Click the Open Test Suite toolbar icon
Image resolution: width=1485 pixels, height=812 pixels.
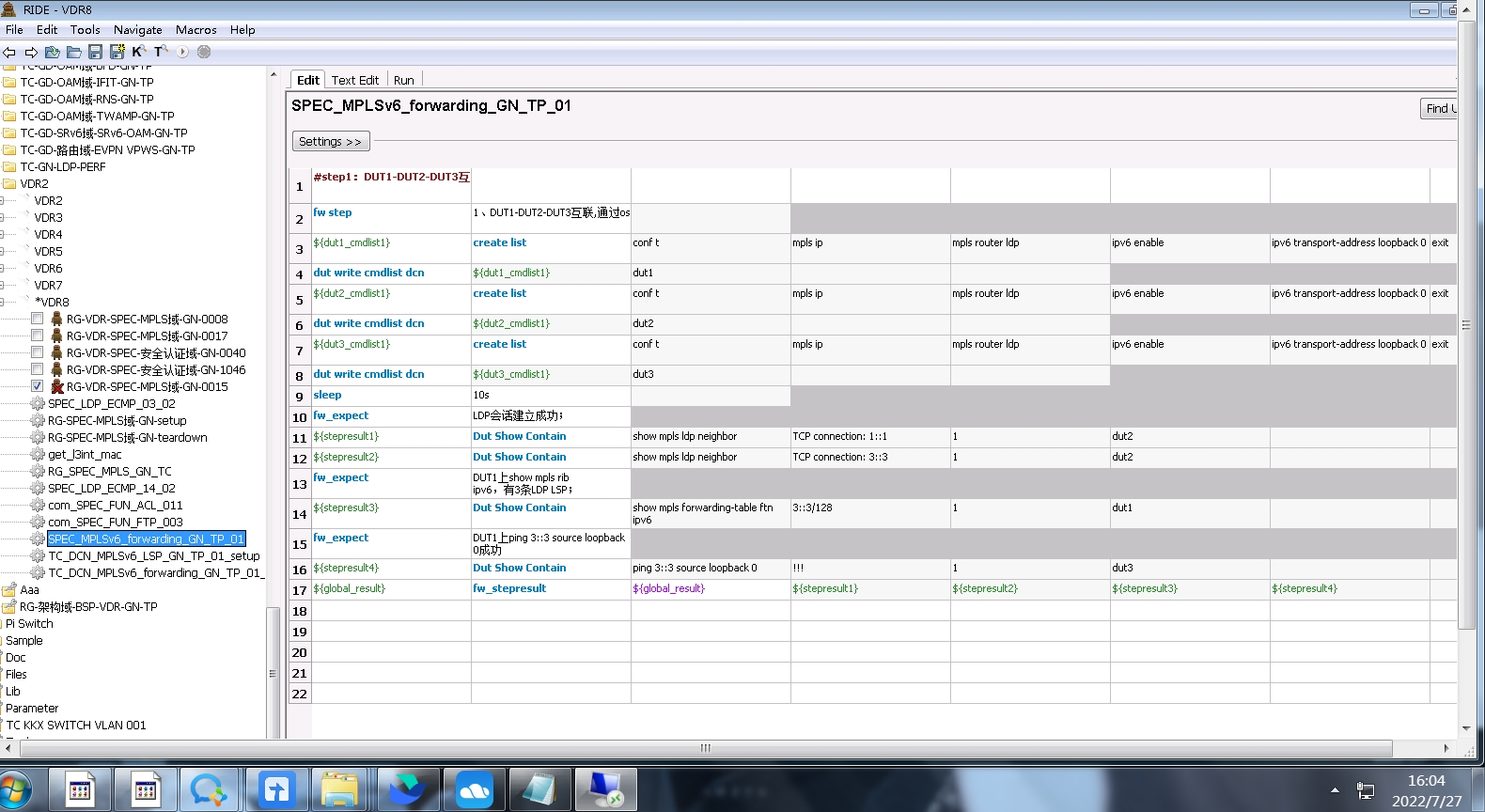[x=53, y=52]
